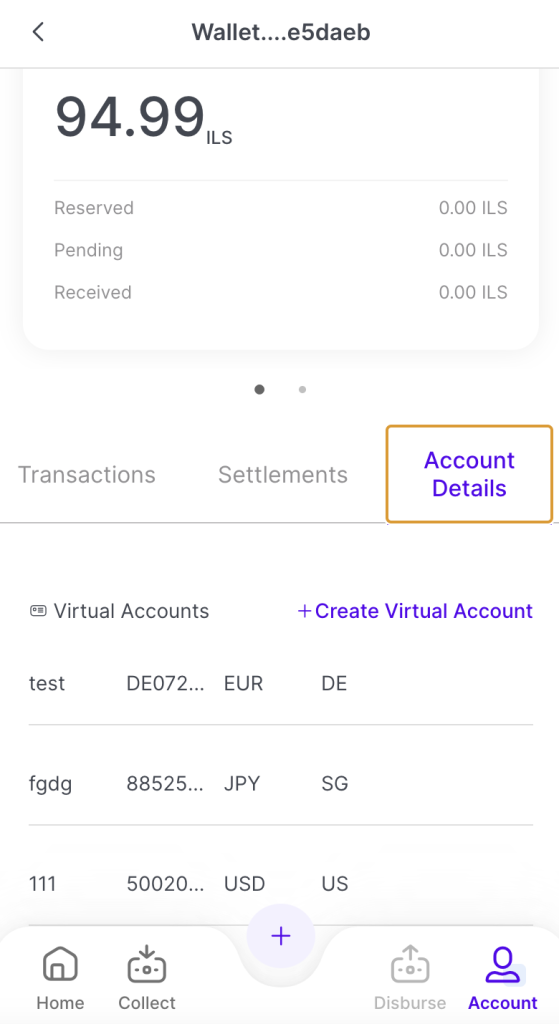Click the plus sign before Create Virtual Account

pos(304,611)
